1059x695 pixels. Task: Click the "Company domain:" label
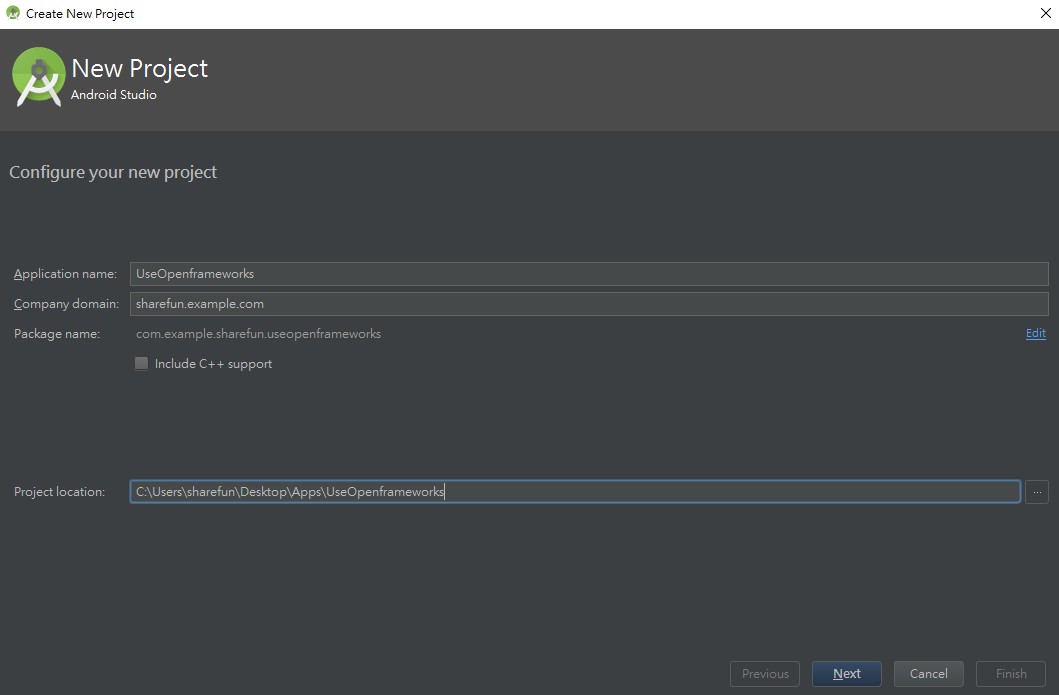(x=66, y=304)
